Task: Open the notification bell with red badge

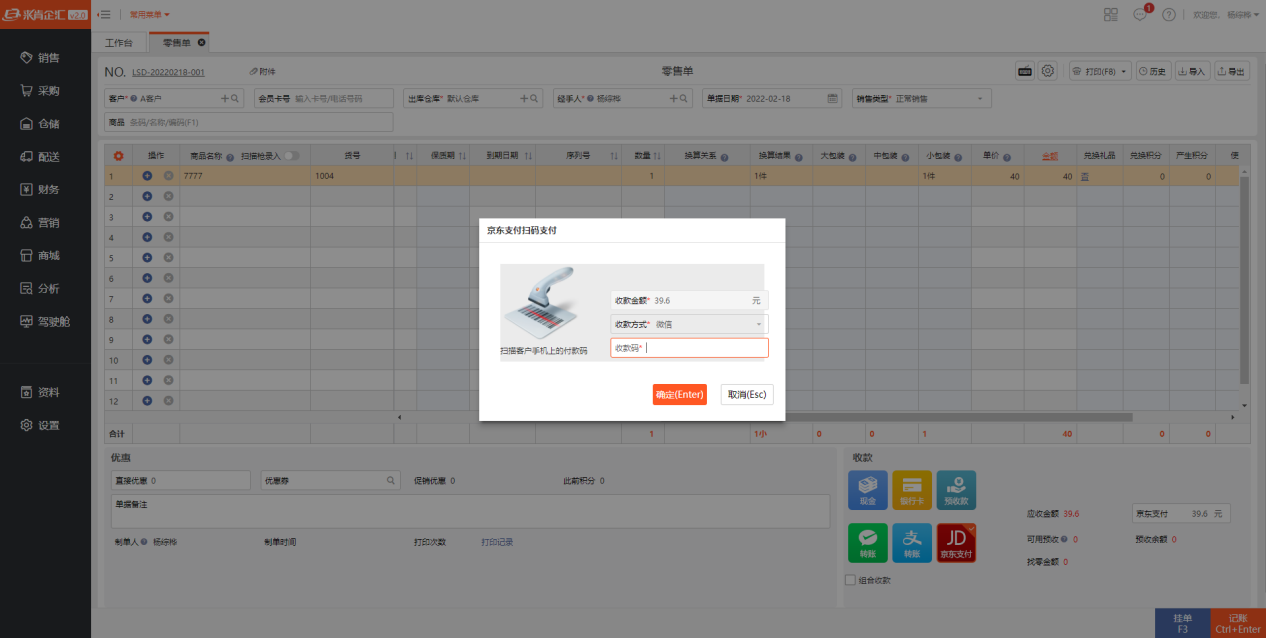Action: tap(1140, 15)
